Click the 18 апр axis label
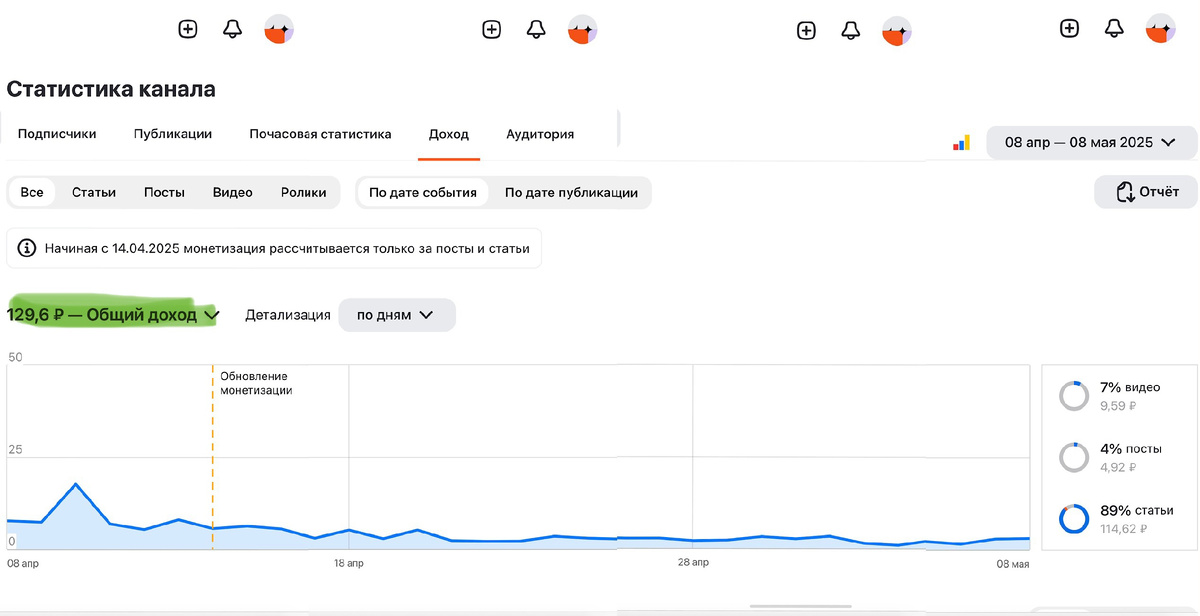This screenshot has height=616, width=1200. (x=348, y=563)
